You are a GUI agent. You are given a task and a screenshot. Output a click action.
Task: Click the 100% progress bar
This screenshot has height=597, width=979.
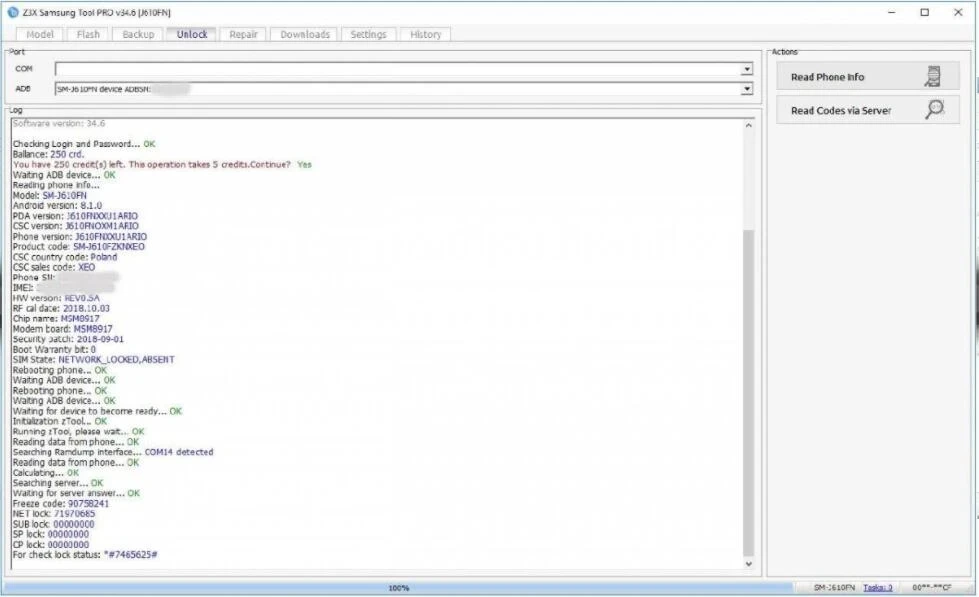click(398, 588)
